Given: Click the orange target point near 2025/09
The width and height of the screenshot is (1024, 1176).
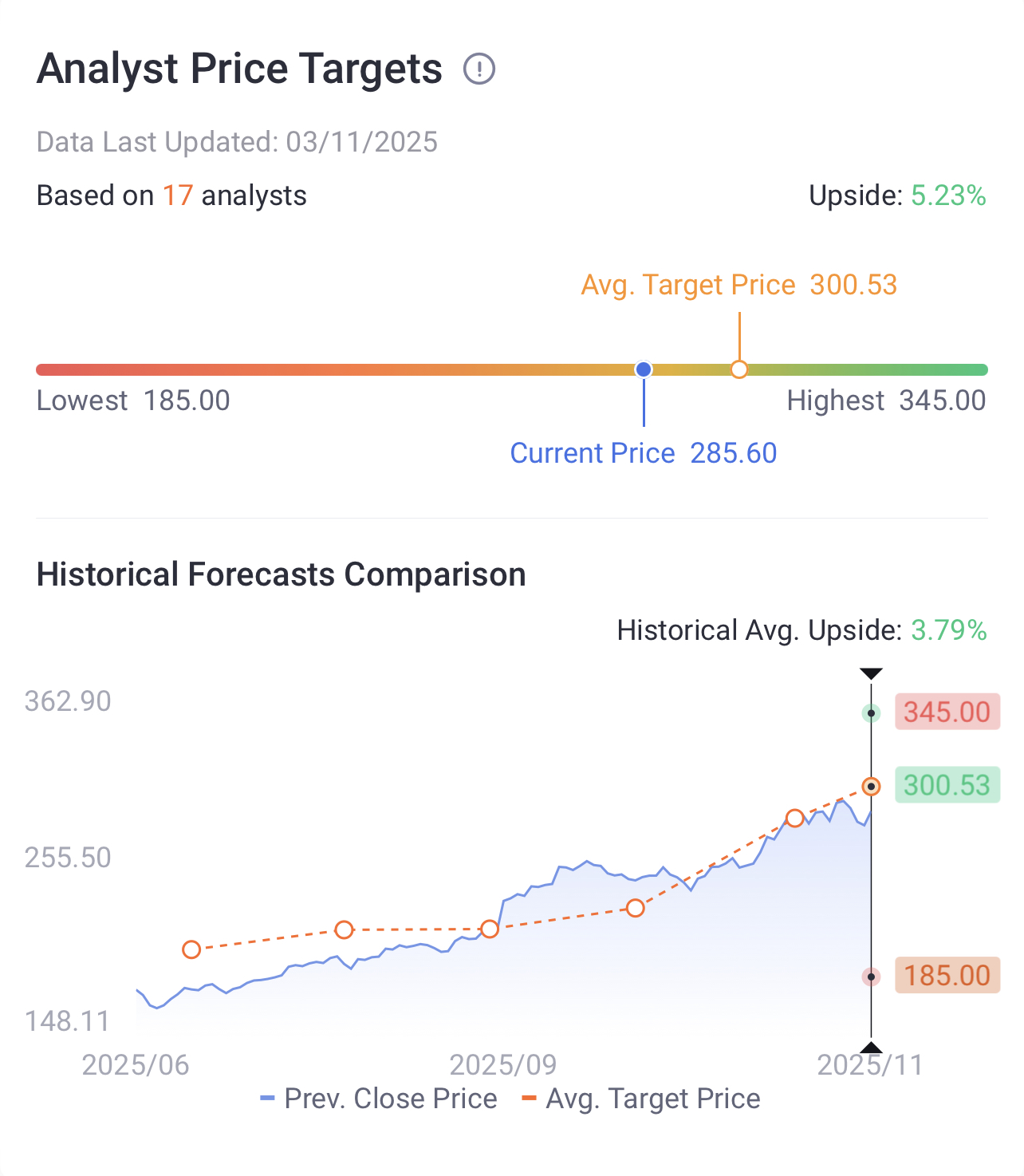Looking at the screenshot, I should (x=490, y=929).
